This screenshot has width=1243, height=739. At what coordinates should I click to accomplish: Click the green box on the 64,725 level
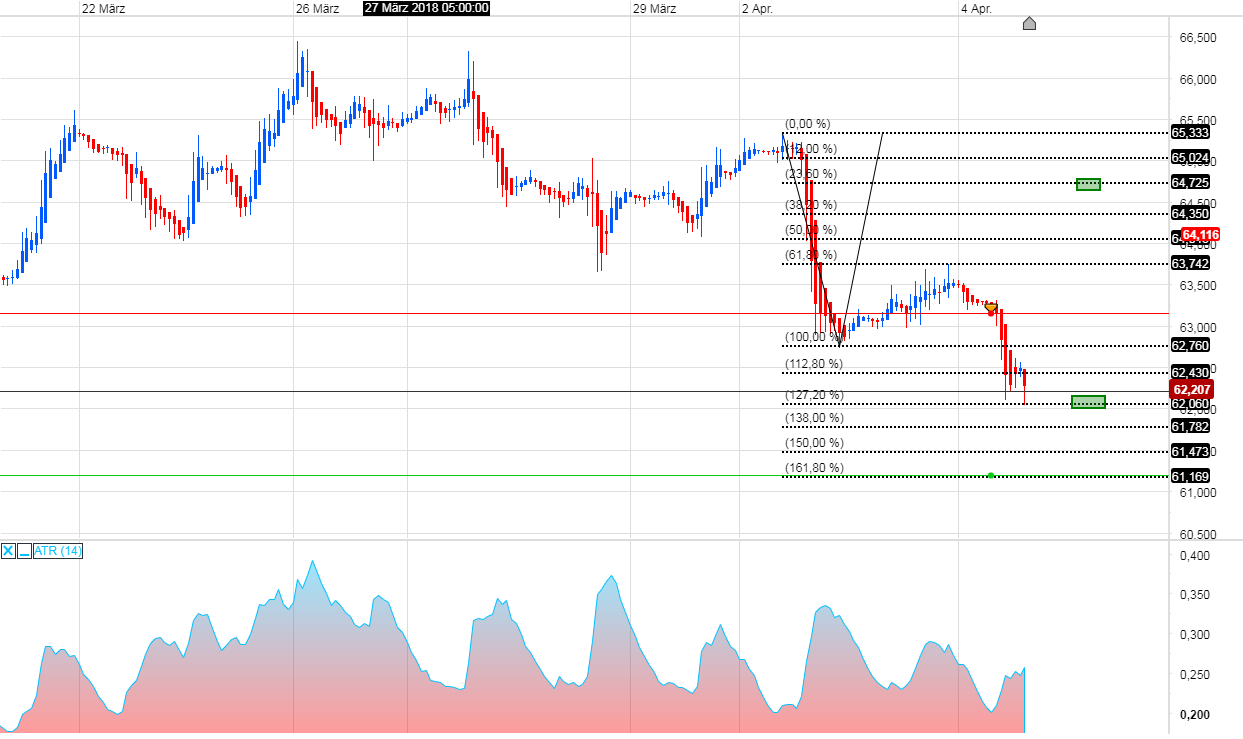pyautogui.click(x=1088, y=184)
